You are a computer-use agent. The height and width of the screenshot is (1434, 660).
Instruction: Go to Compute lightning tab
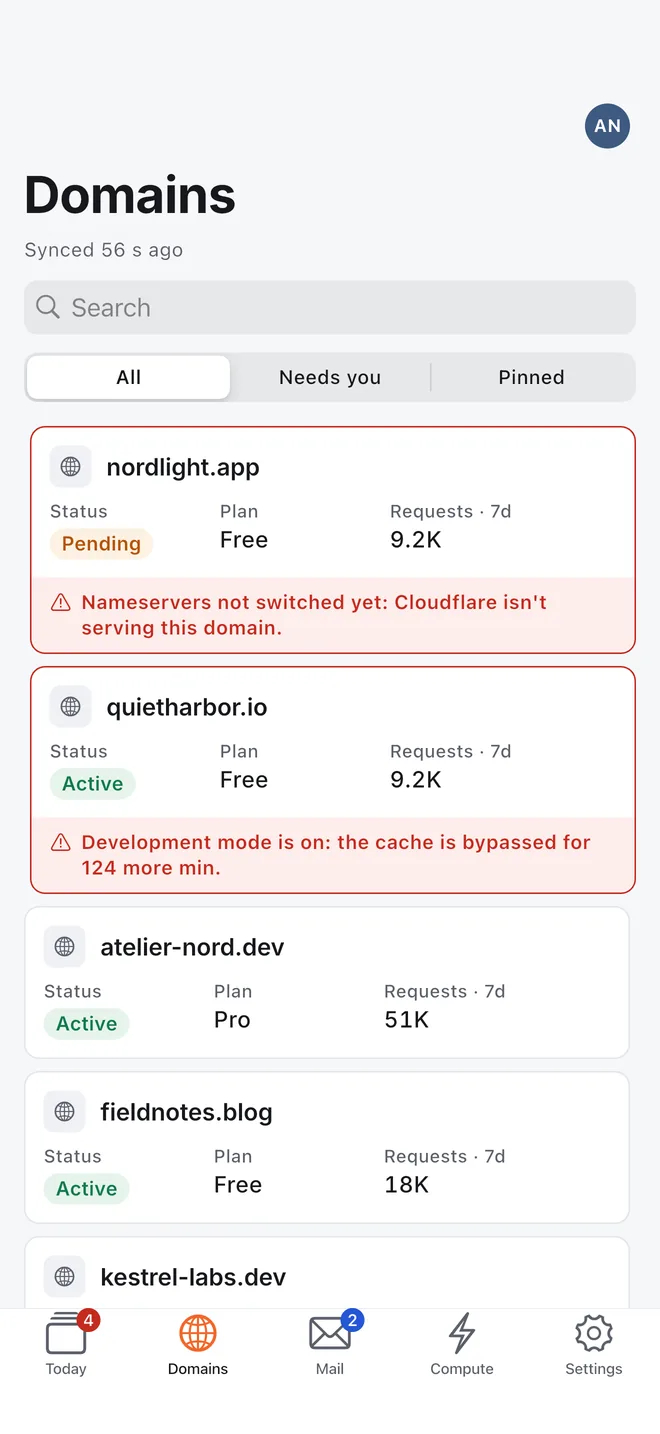pos(462,1344)
